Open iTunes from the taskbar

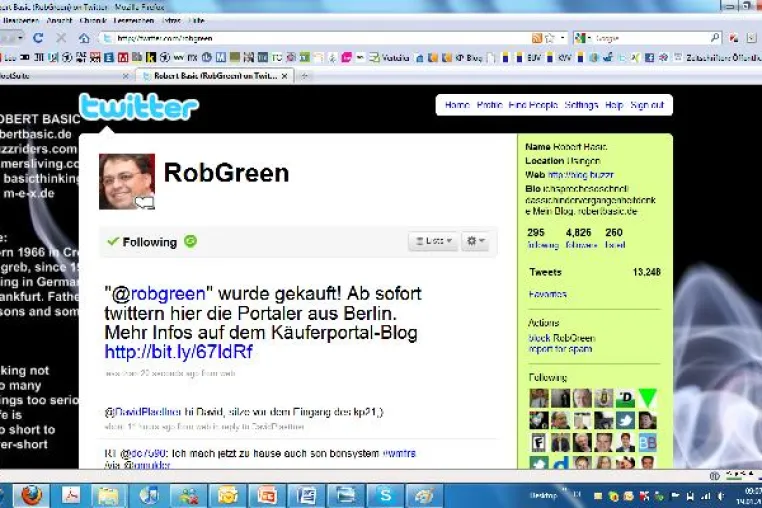pyautogui.click(x=149, y=495)
